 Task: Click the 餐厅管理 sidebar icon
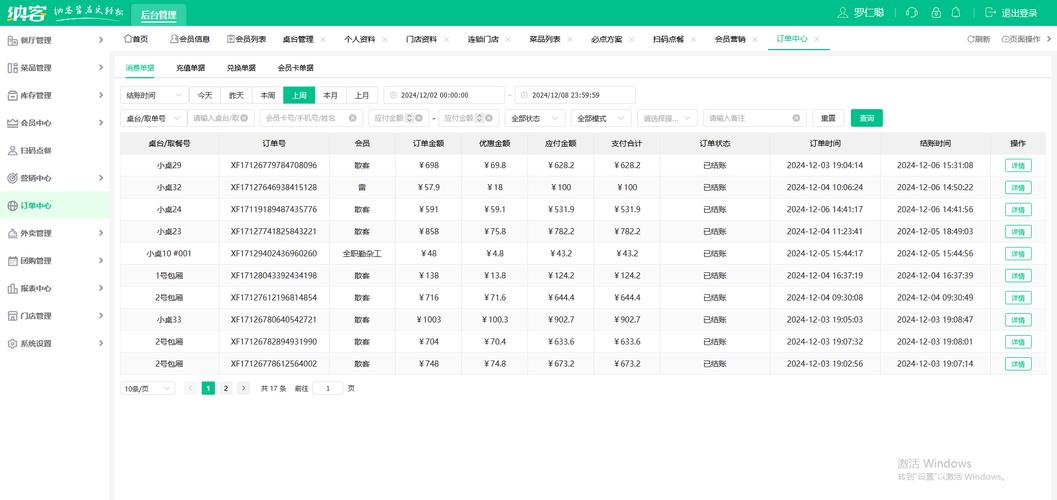12,40
